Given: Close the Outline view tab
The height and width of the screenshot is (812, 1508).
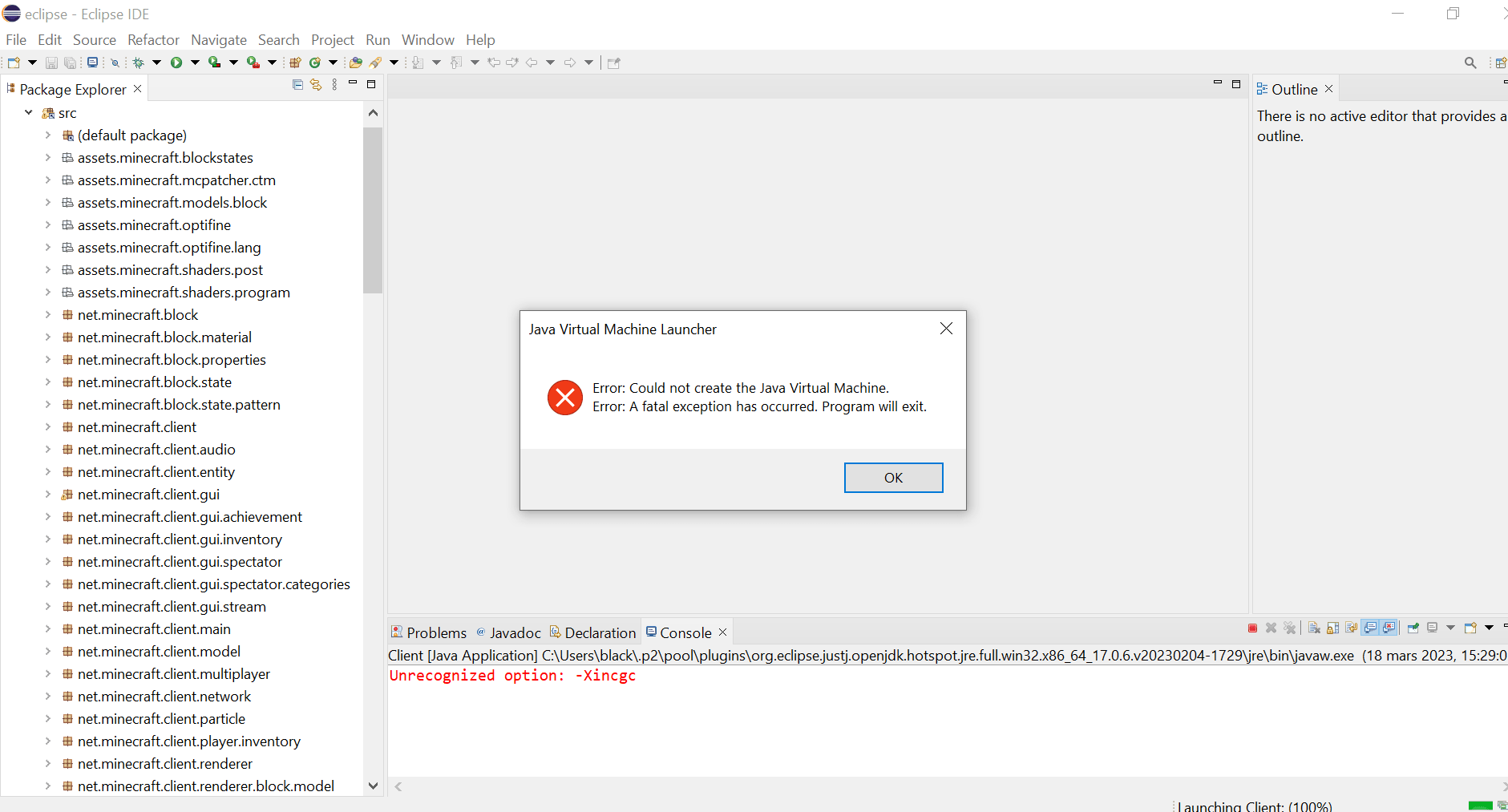Looking at the screenshot, I should pyautogui.click(x=1329, y=89).
